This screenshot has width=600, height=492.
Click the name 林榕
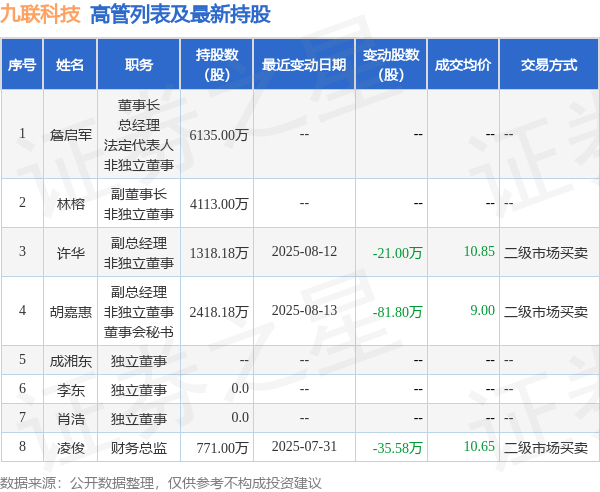[x=70, y=204]
